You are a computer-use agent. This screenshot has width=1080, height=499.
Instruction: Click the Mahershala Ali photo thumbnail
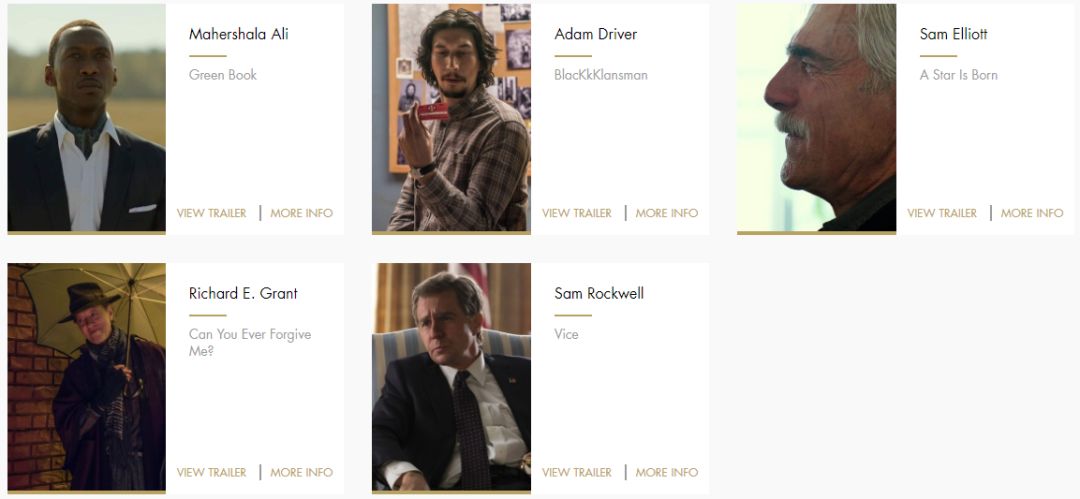(x=87, y=118)
